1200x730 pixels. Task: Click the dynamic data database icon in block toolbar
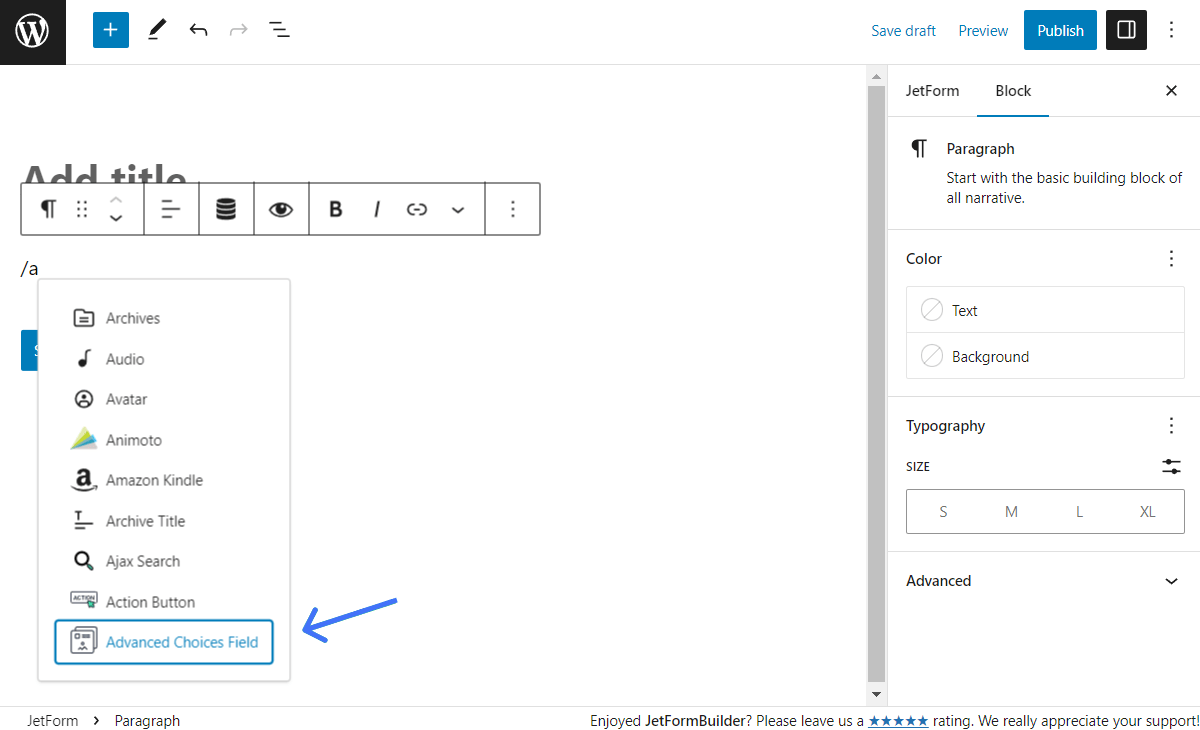click(226, 208)
